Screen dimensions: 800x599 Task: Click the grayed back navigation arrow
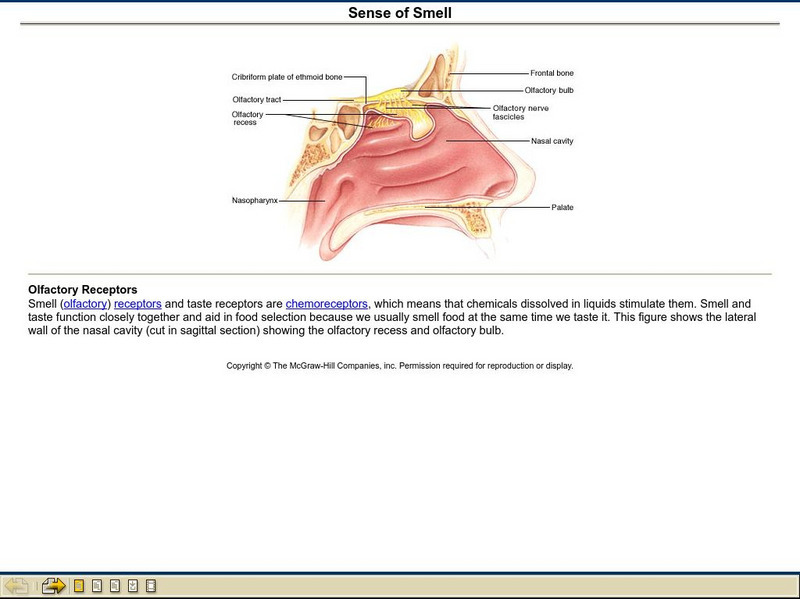pyautogui.click(x=17, y=585)
